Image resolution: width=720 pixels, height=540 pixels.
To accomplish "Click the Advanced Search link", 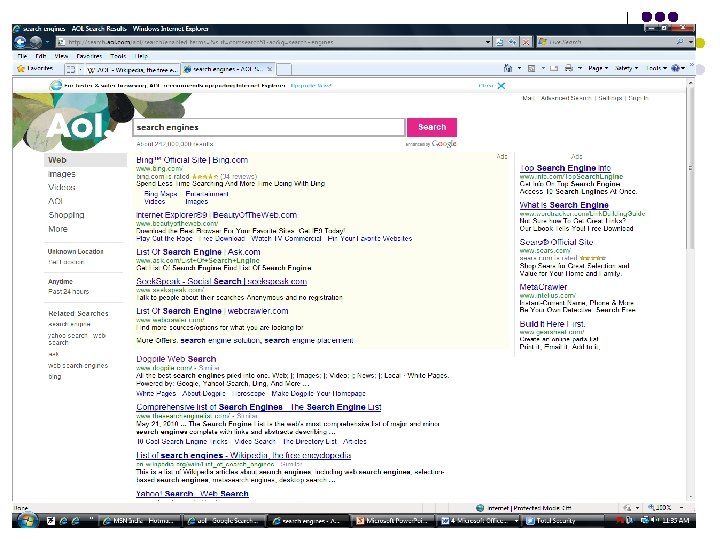I will [x=566, y=98].
